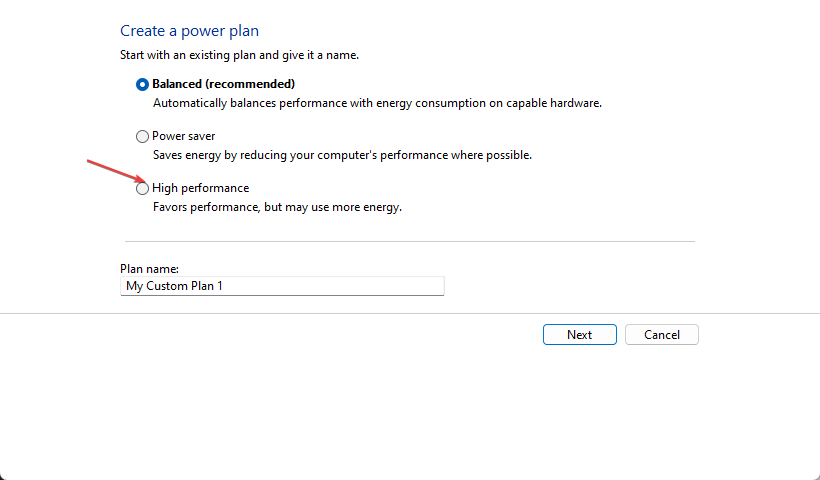Click the divider line above Next button
This screenshot has height=480, width=820.
point(409,313)
